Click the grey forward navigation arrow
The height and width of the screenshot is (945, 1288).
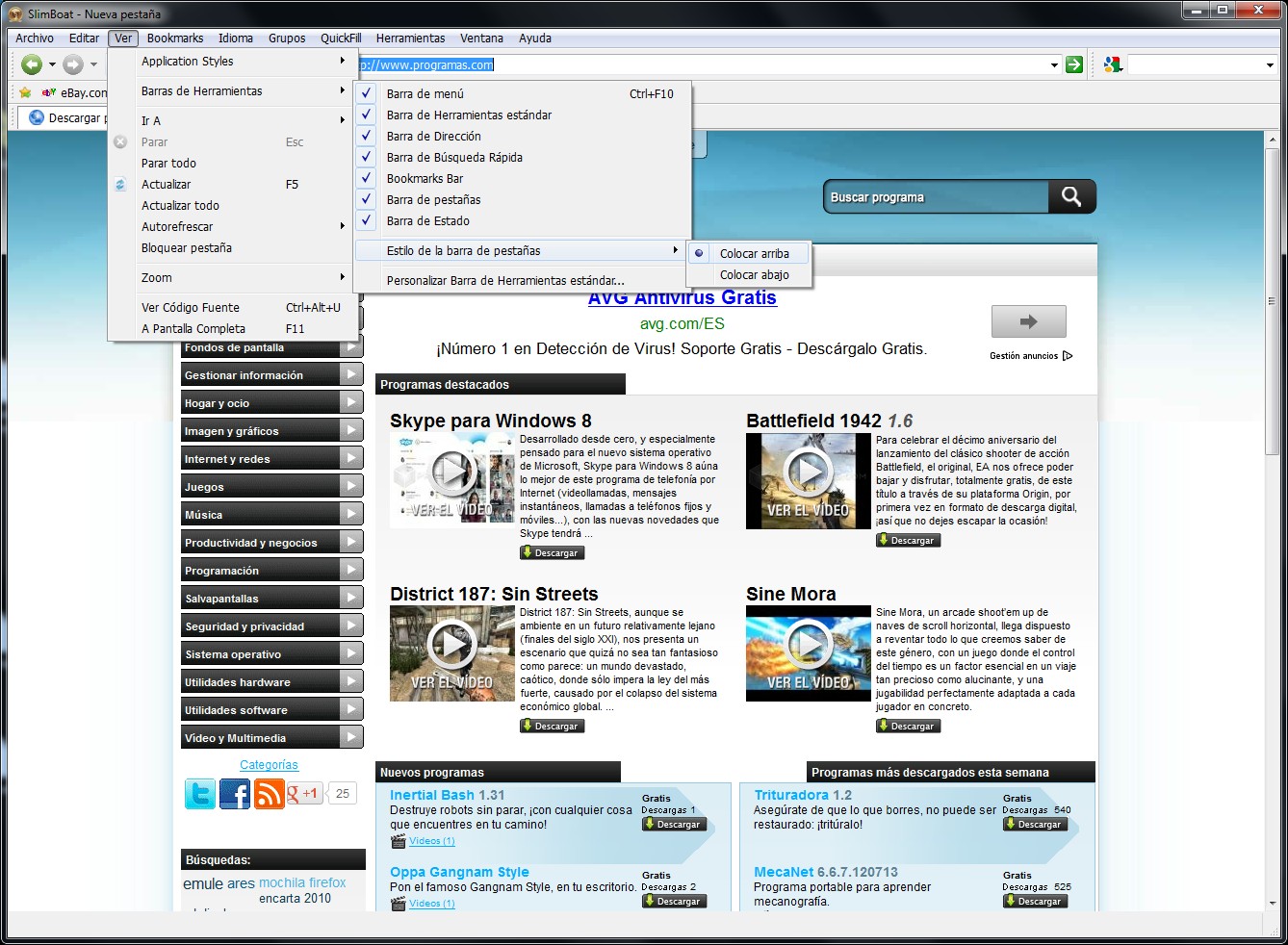(73, 64)
